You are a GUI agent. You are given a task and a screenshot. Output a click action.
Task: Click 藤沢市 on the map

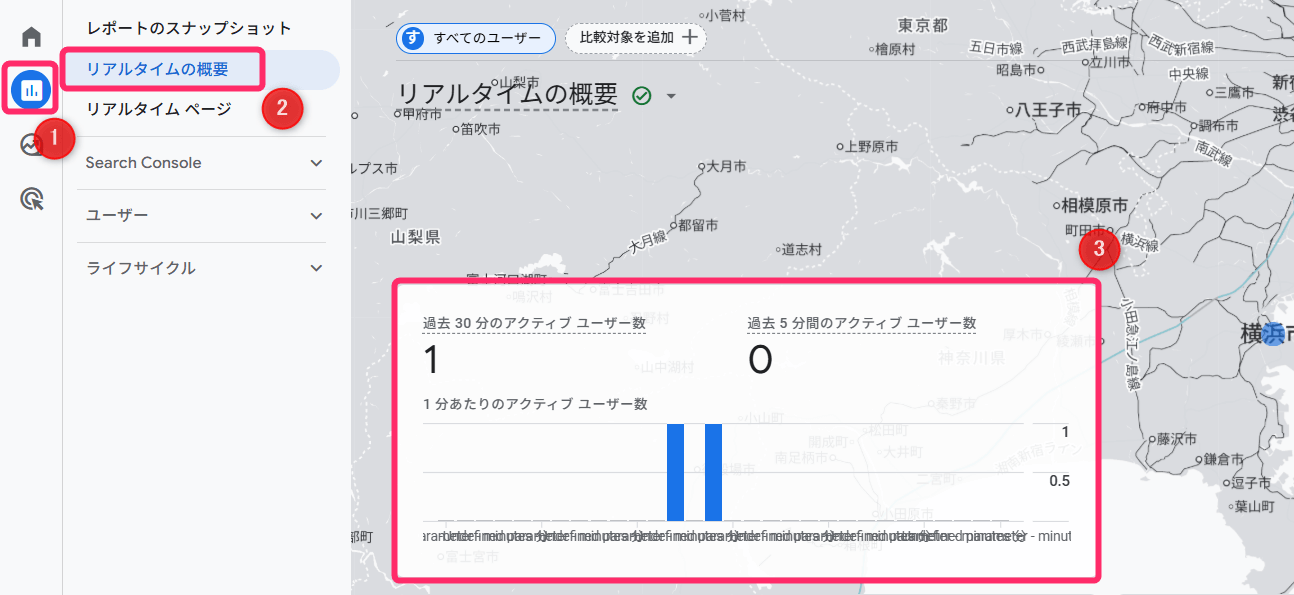tap(1177, 439)
